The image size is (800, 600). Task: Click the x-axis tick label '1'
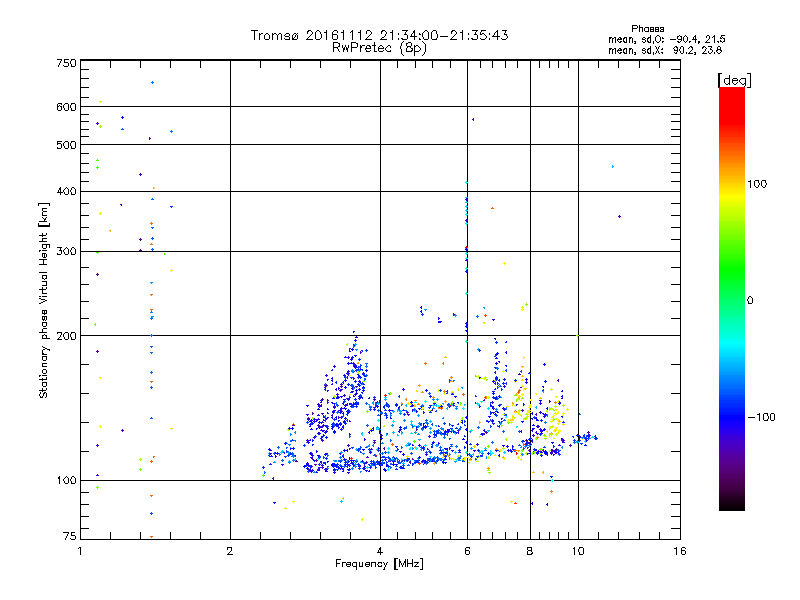80,551
